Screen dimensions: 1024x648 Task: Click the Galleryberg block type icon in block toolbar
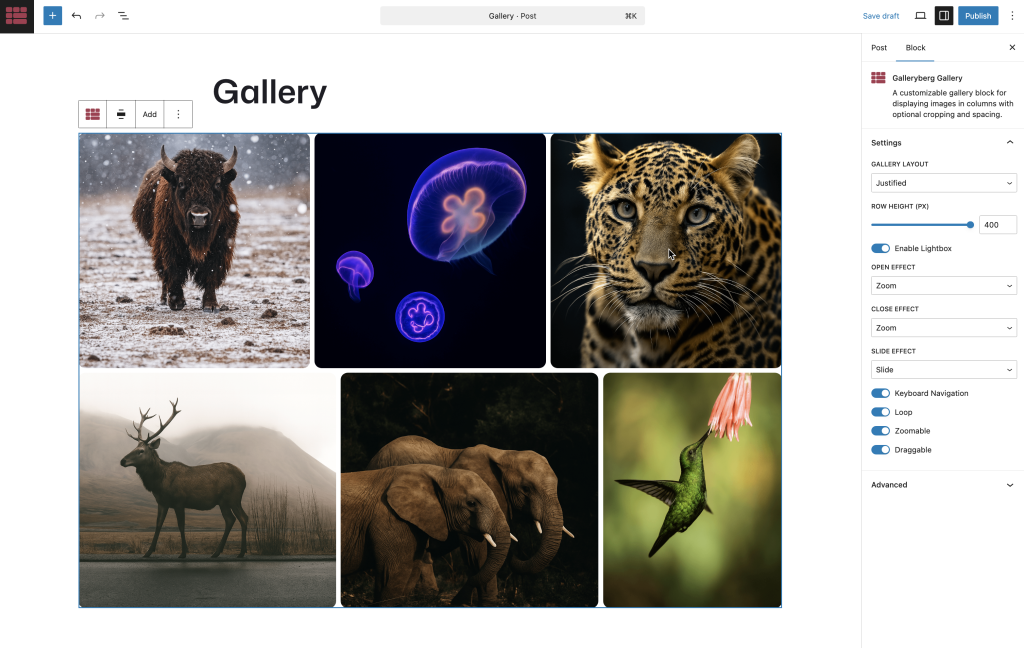[x=93, y=114]
